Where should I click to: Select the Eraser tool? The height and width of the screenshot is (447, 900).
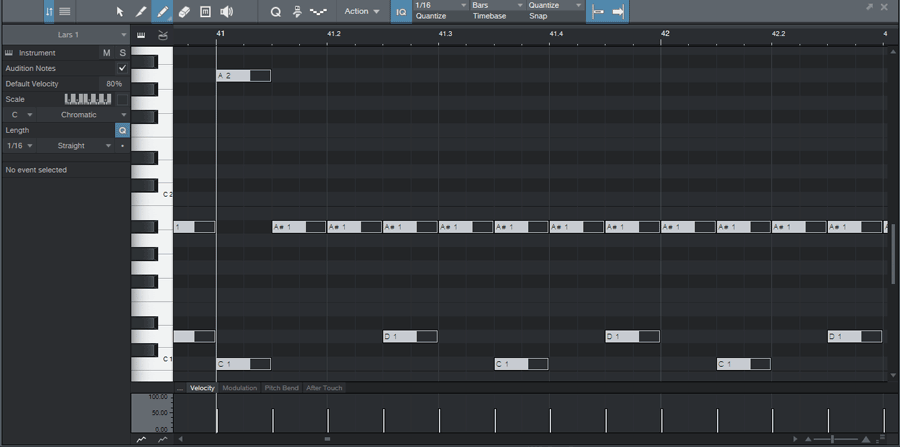(184, 11)
